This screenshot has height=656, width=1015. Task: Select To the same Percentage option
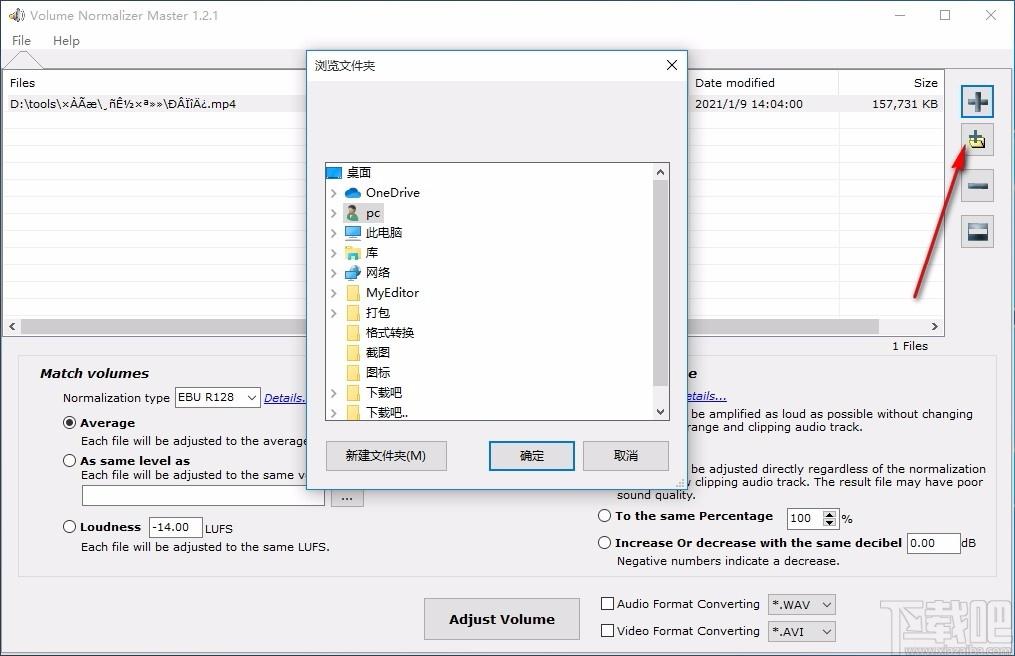[x=604, y=515]
